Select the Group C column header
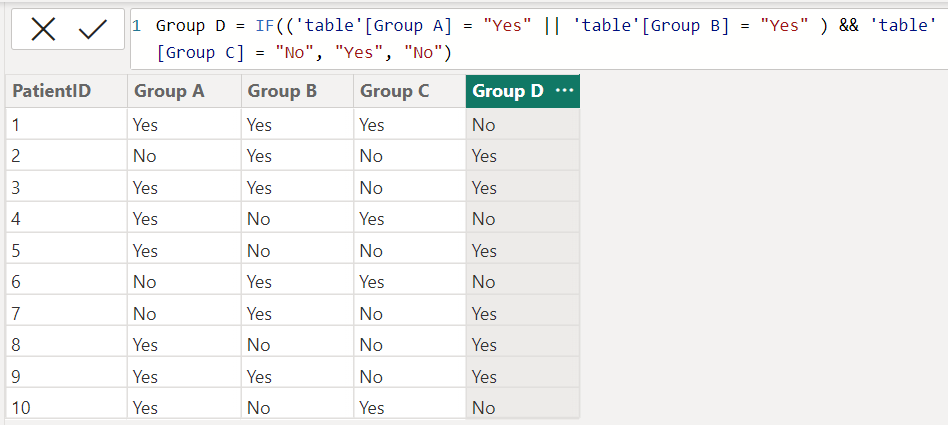Viewport: 948px width, 425px height. pos(410,91)
